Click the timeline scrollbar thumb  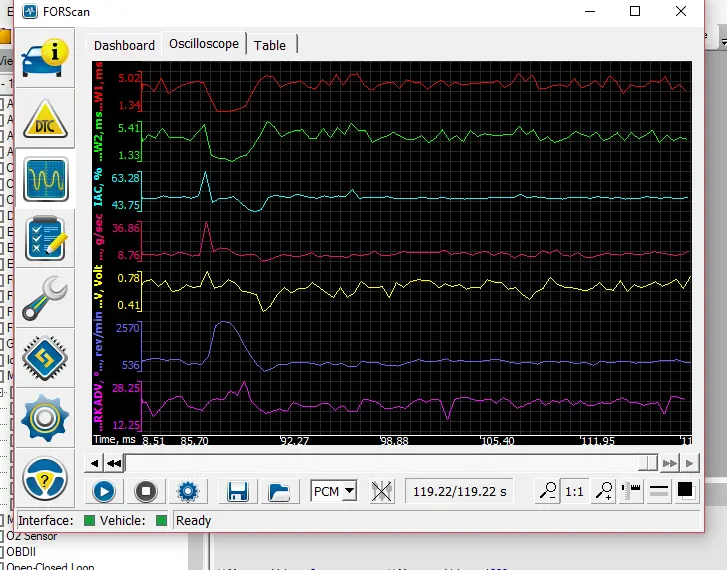(647, 463)
